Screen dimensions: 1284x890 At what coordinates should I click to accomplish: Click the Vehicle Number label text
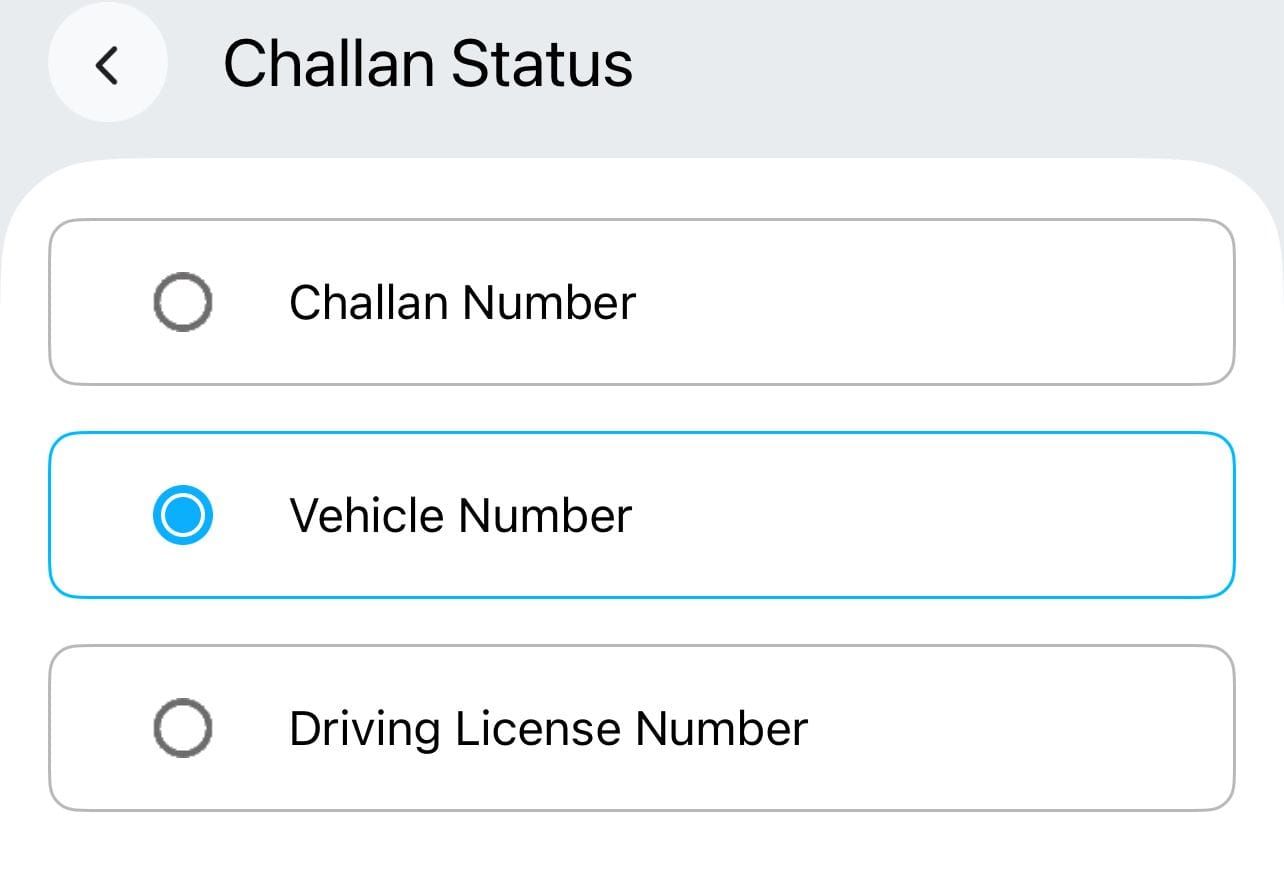(460, 515)
